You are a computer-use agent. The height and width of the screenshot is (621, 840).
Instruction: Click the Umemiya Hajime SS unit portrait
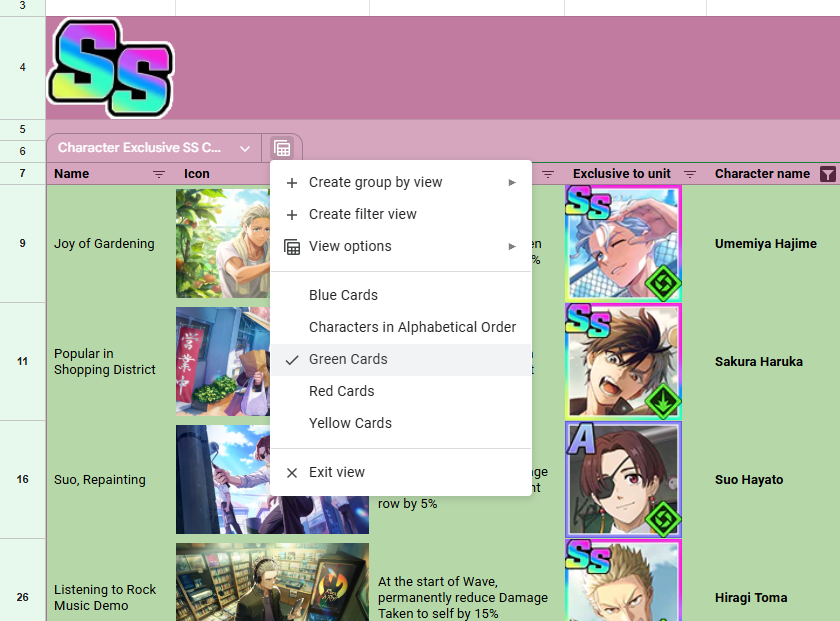[x=623, y=243]
